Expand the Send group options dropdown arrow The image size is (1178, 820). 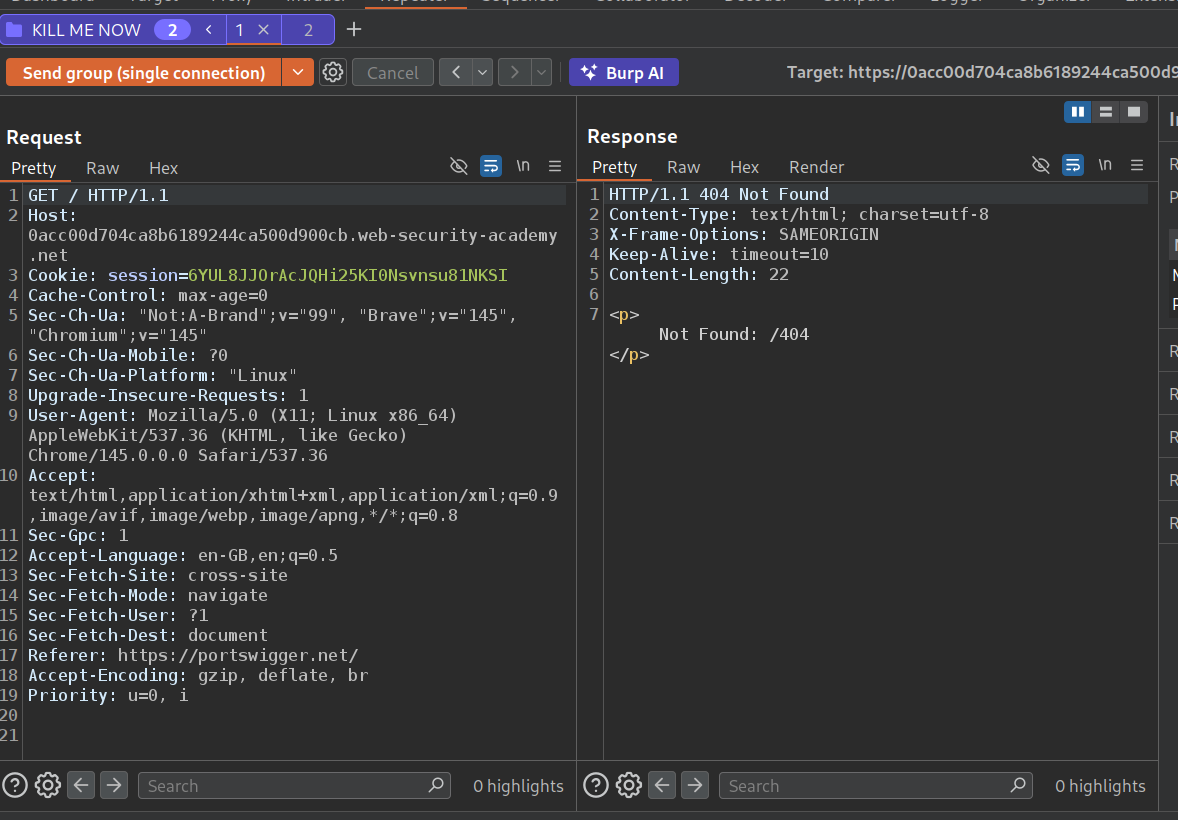pyautogui.click(x=297, y=73)
